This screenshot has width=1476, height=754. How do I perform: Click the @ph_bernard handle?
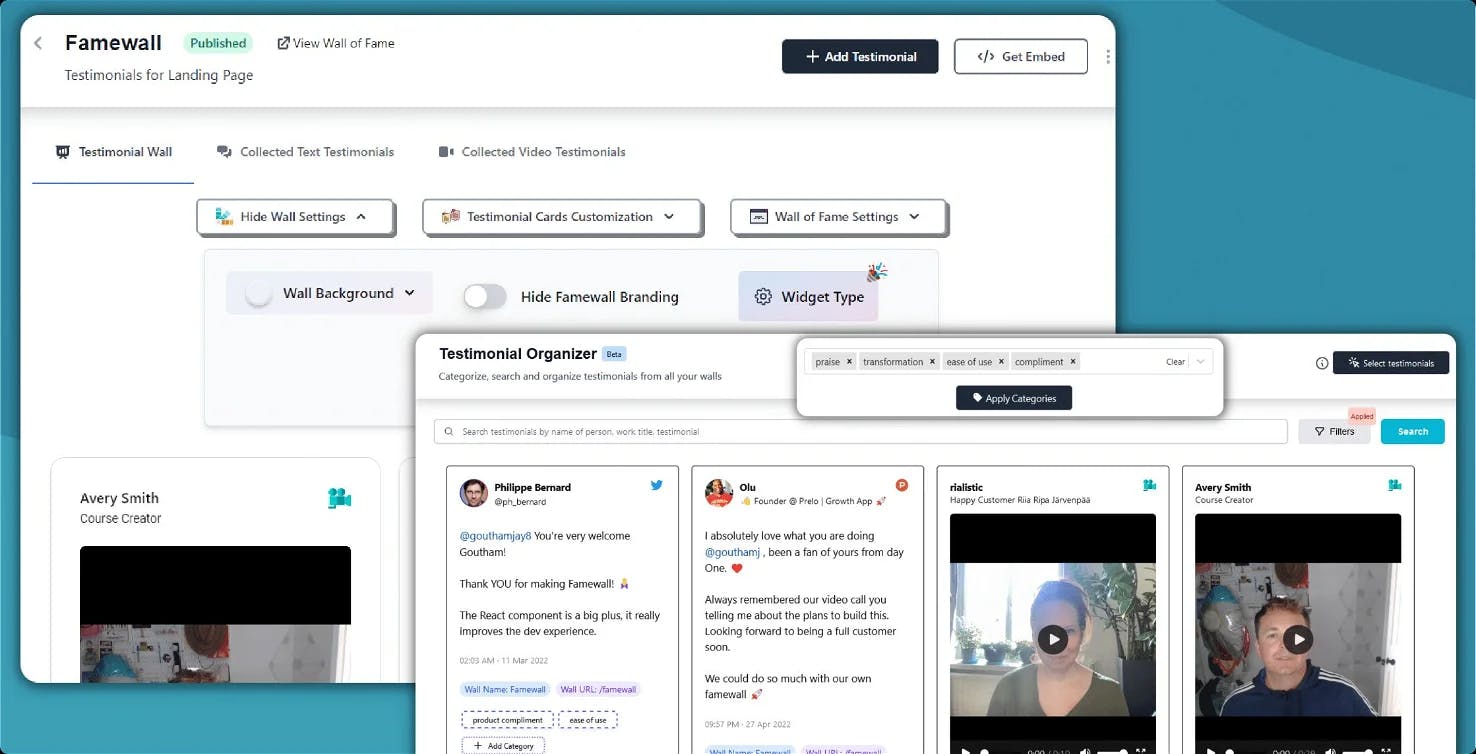coord(518,500)
